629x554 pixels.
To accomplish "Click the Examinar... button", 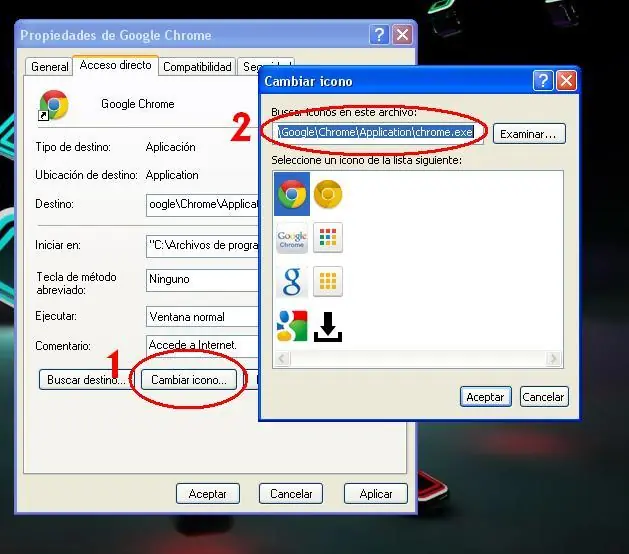I will 529,134.
